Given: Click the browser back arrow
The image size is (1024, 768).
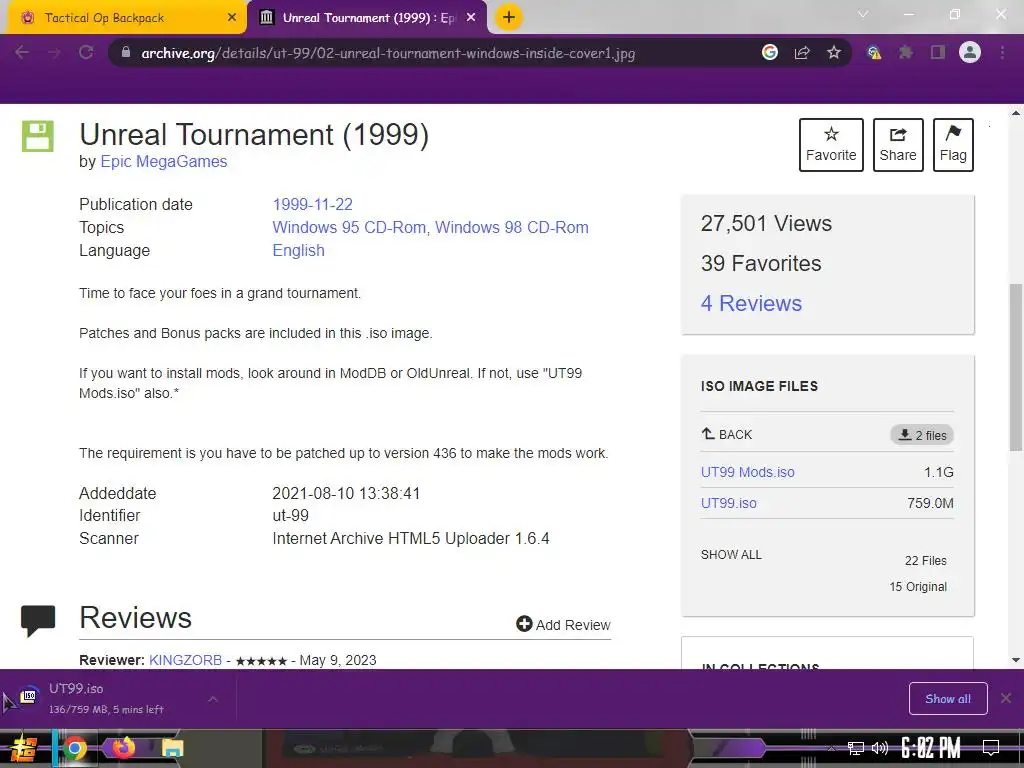Looking at the screenshot, I should (22, 52).
